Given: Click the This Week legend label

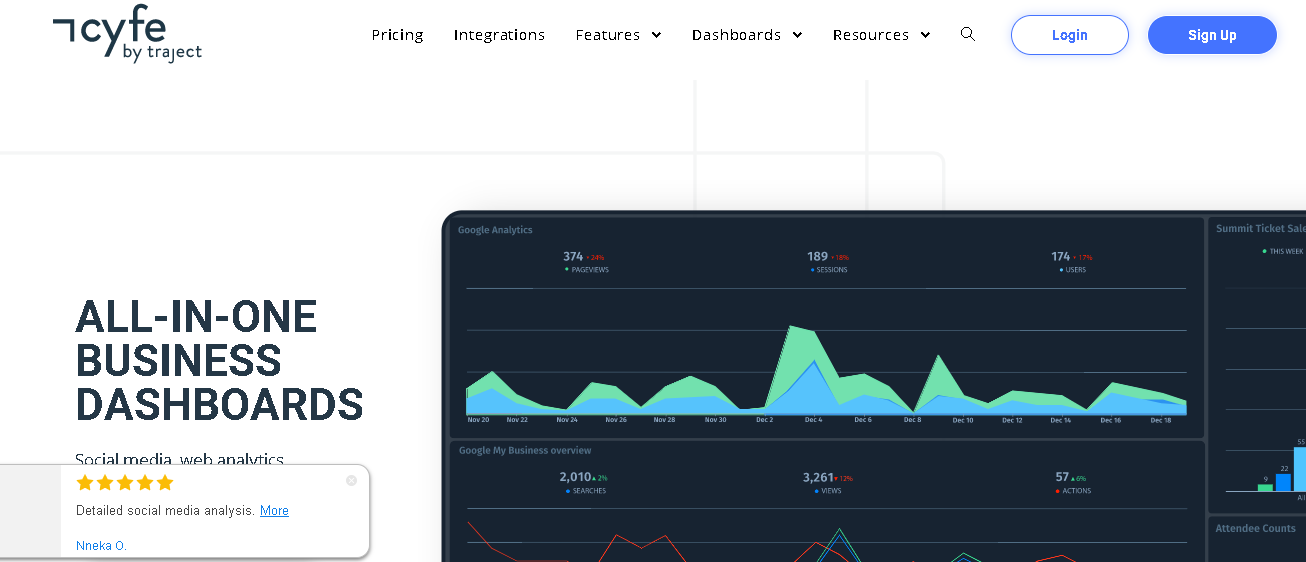Looking at the screenshot, I should click(x=1283, y=252).
